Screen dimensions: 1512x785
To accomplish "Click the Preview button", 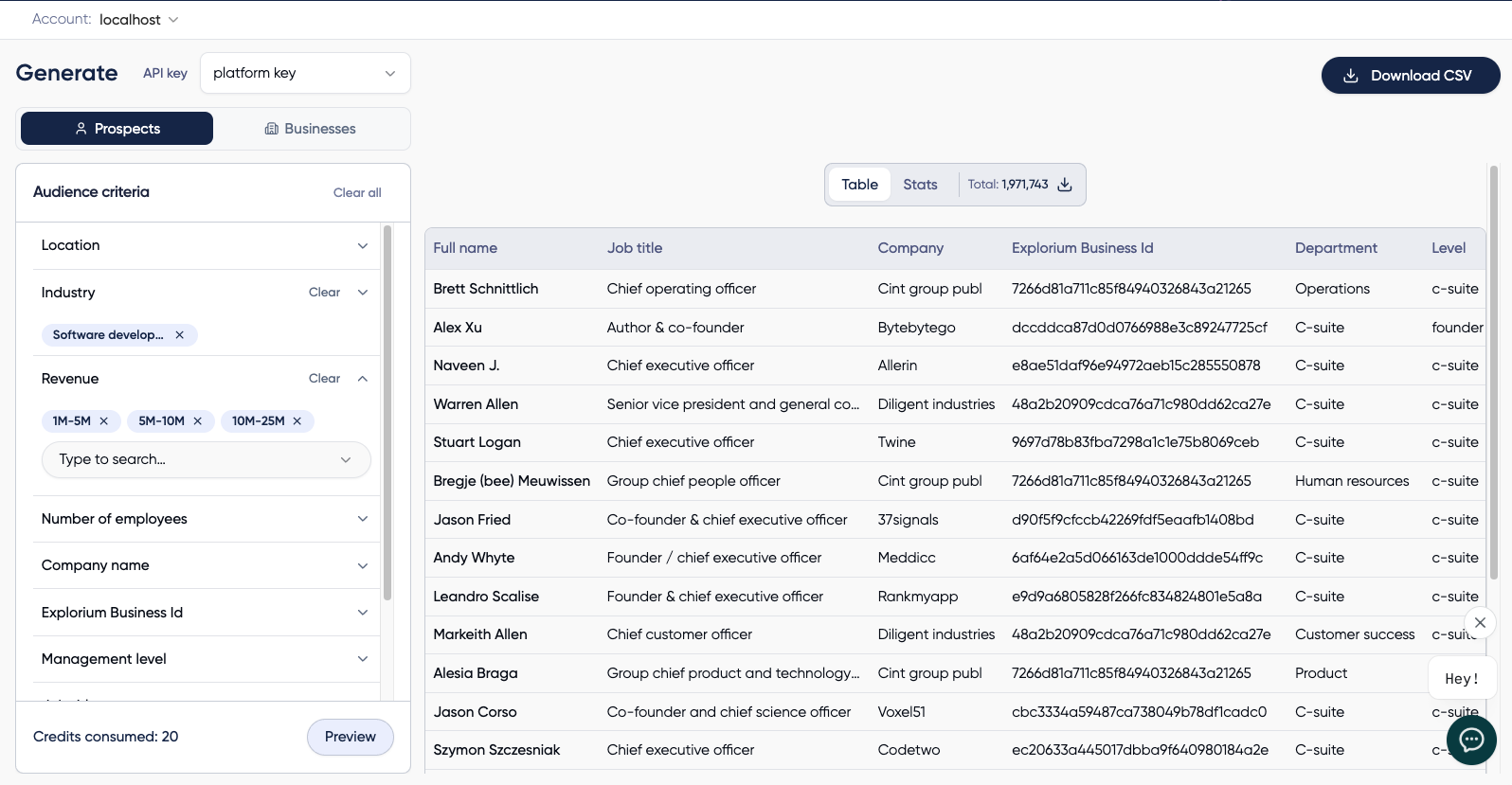I will [351, 737].
